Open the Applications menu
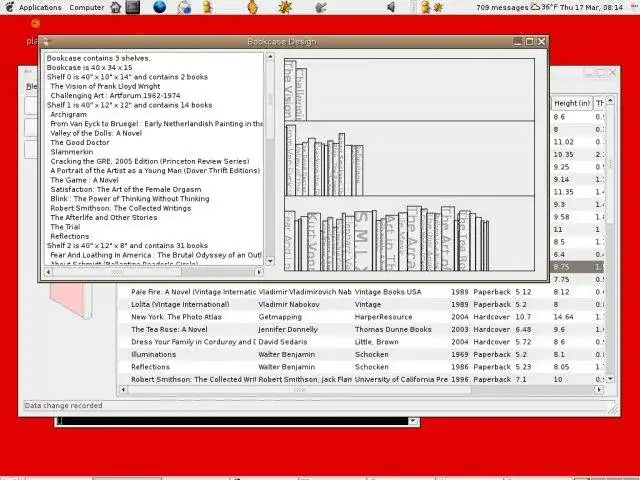Screen dimensions: 640x480 tap(40, 7)
